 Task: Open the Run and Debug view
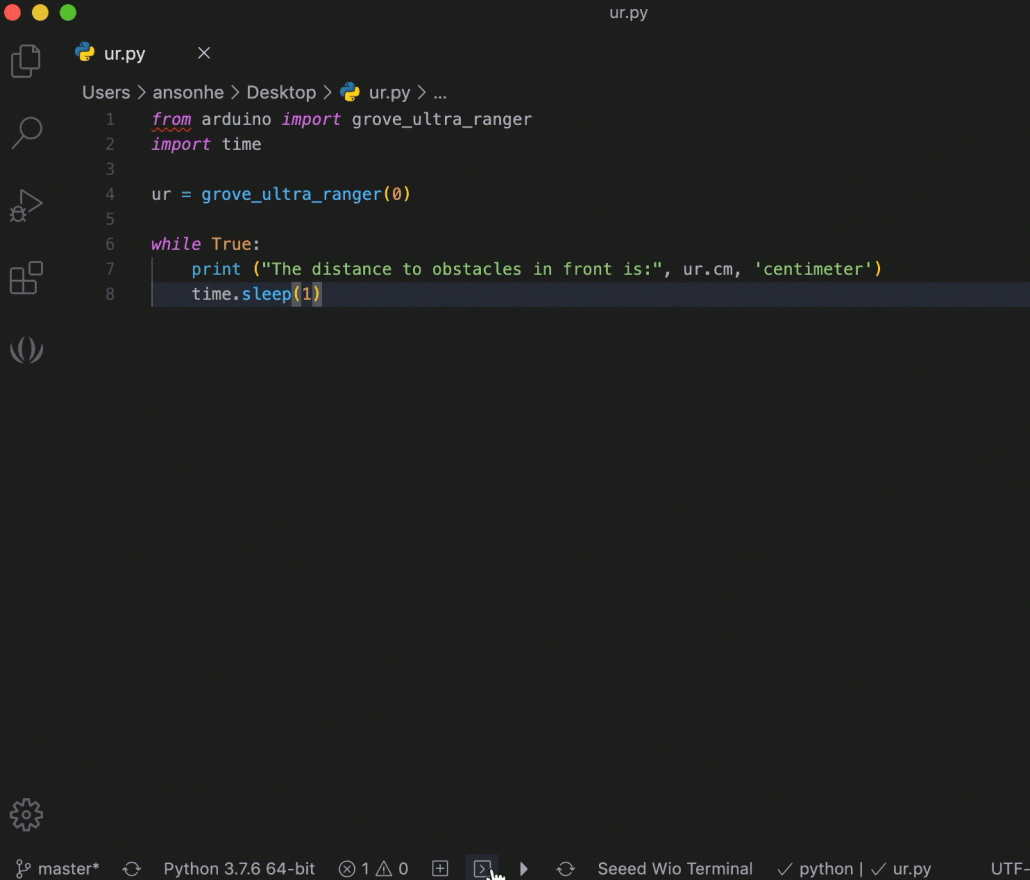26,204
